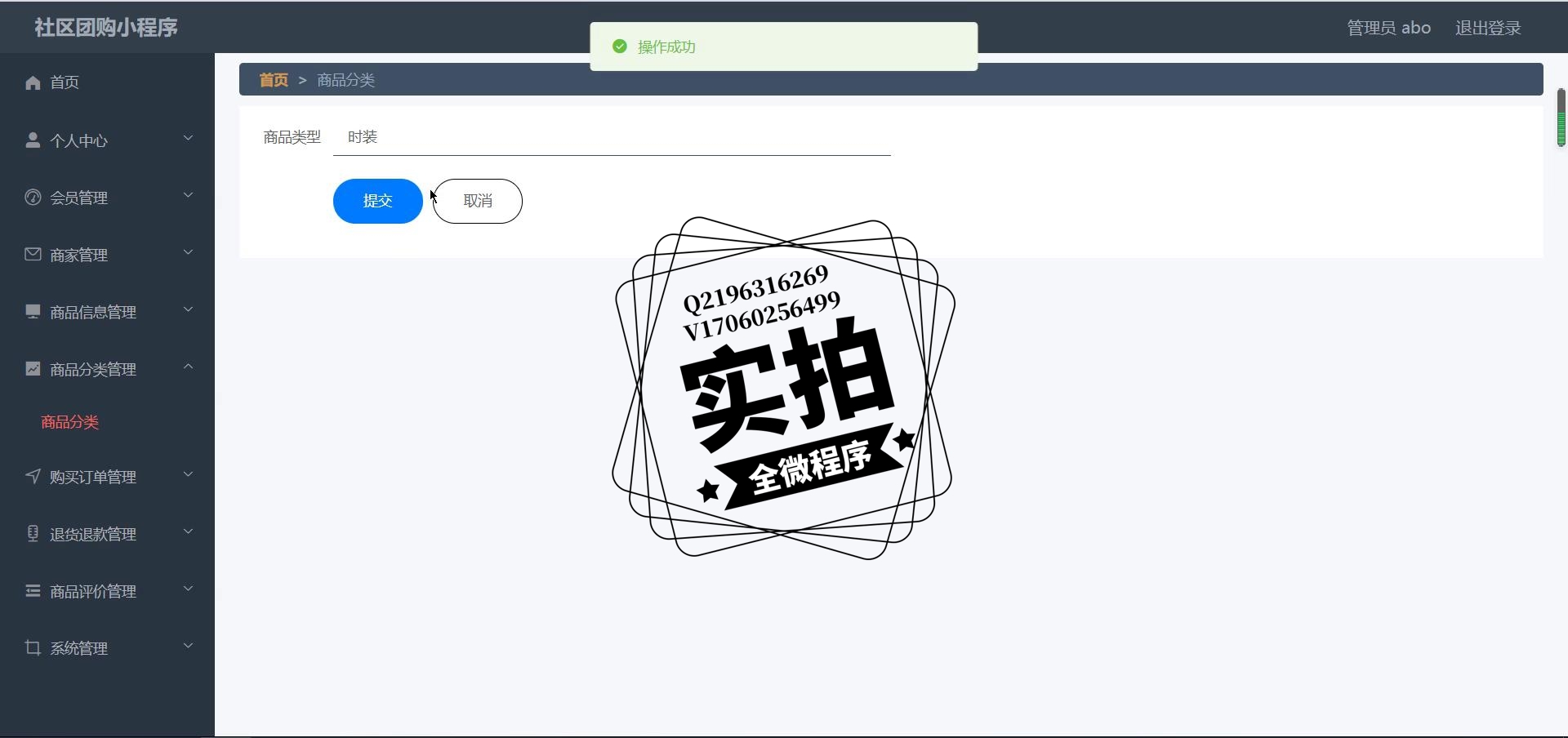Click the 商品类型 input field

pos(612,137)
